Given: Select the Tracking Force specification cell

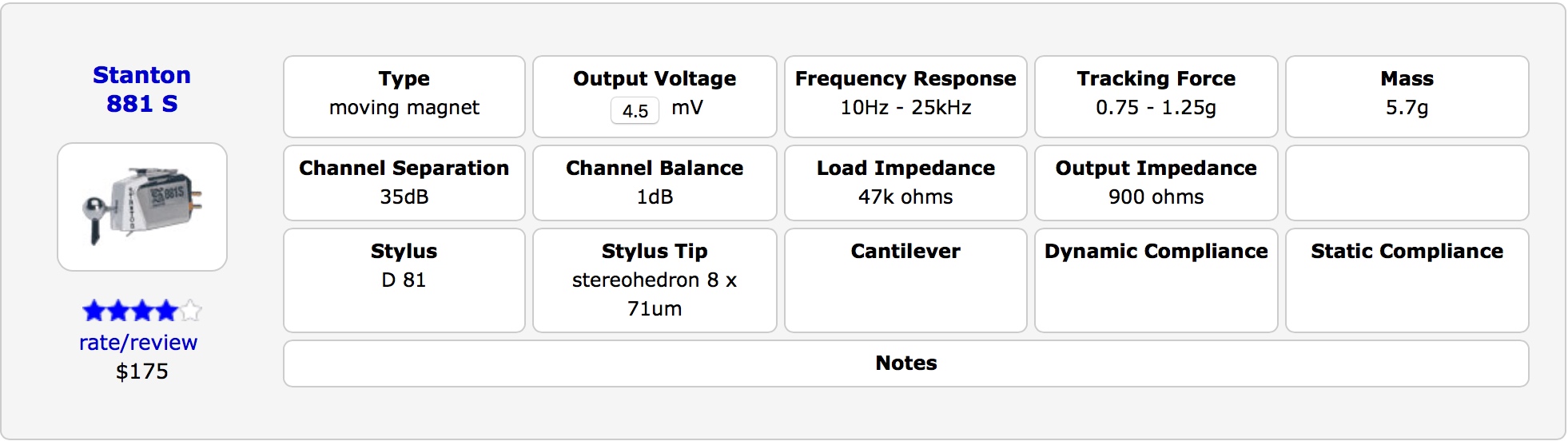Looking at the screenshot, I should coord(1156,96).
